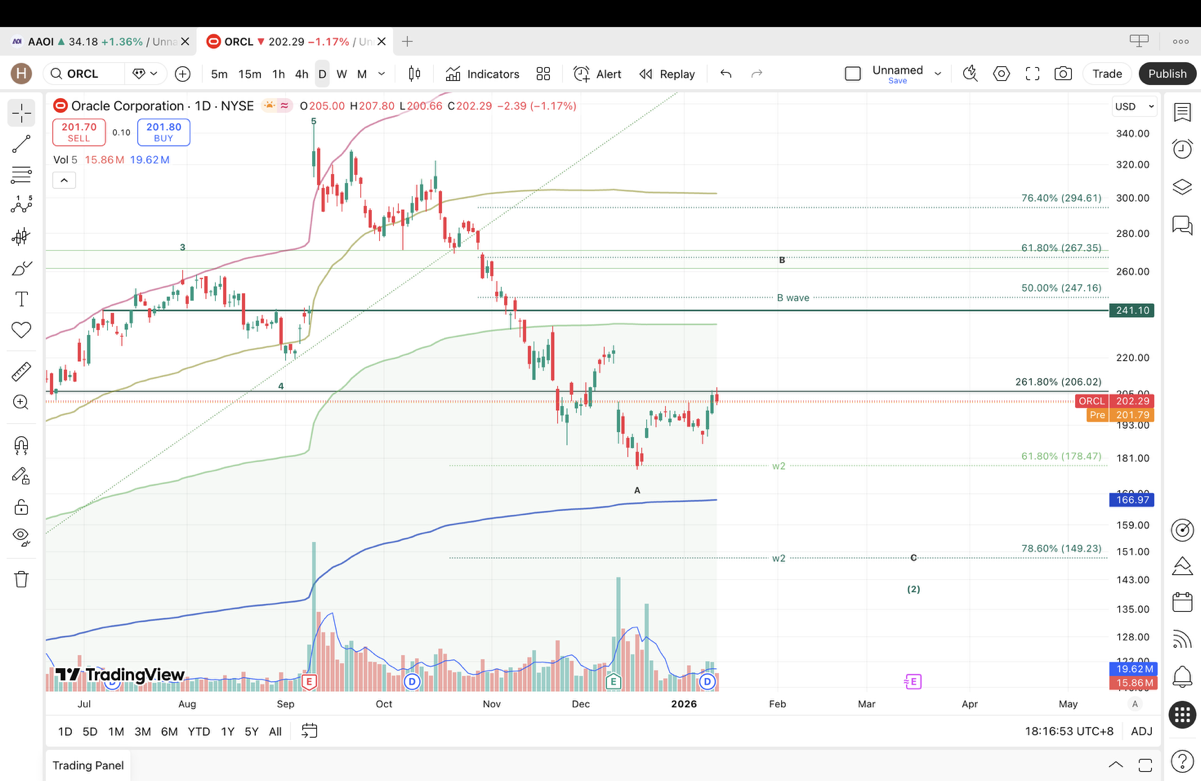Image resolution: width=1201 pixels, height=781 pixels.
Task: Open the layout templates grid icon
Action: pos(543,74)
